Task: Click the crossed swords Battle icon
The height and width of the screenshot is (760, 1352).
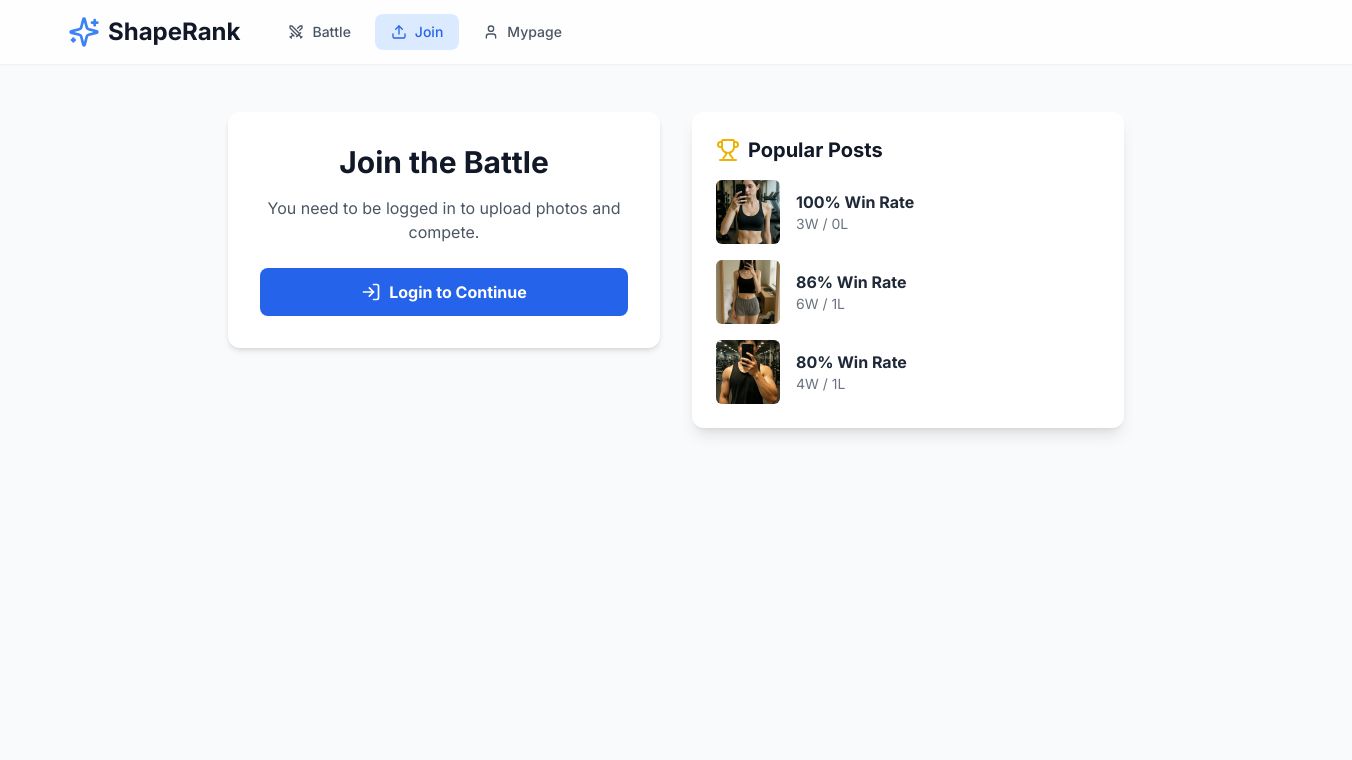Action: (296, 32)
